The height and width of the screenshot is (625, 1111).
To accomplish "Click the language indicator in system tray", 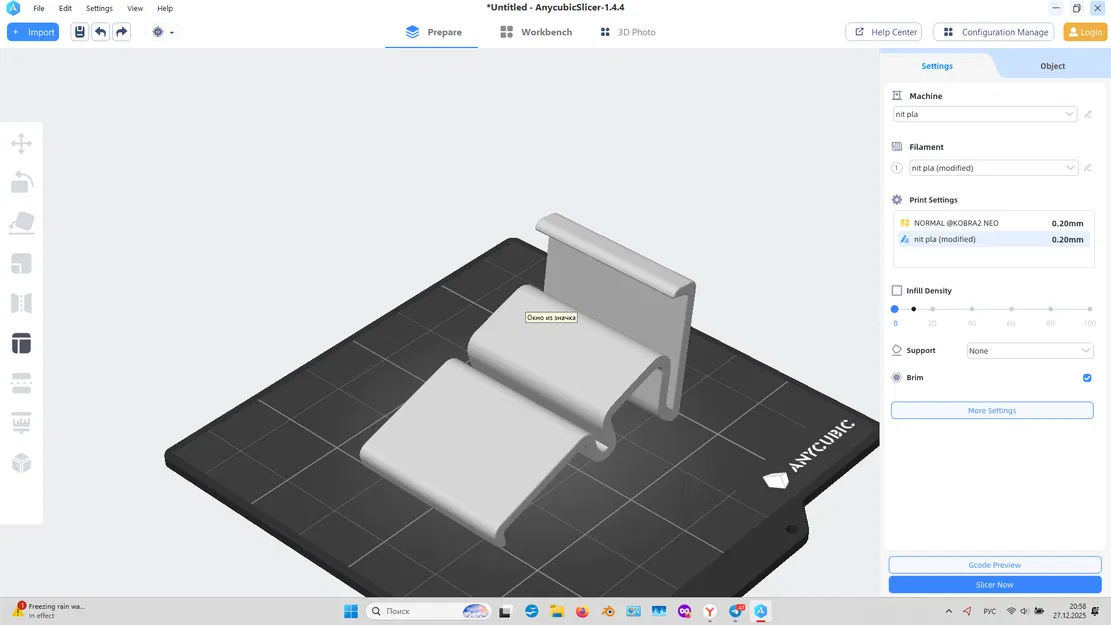I will [990, 611].
